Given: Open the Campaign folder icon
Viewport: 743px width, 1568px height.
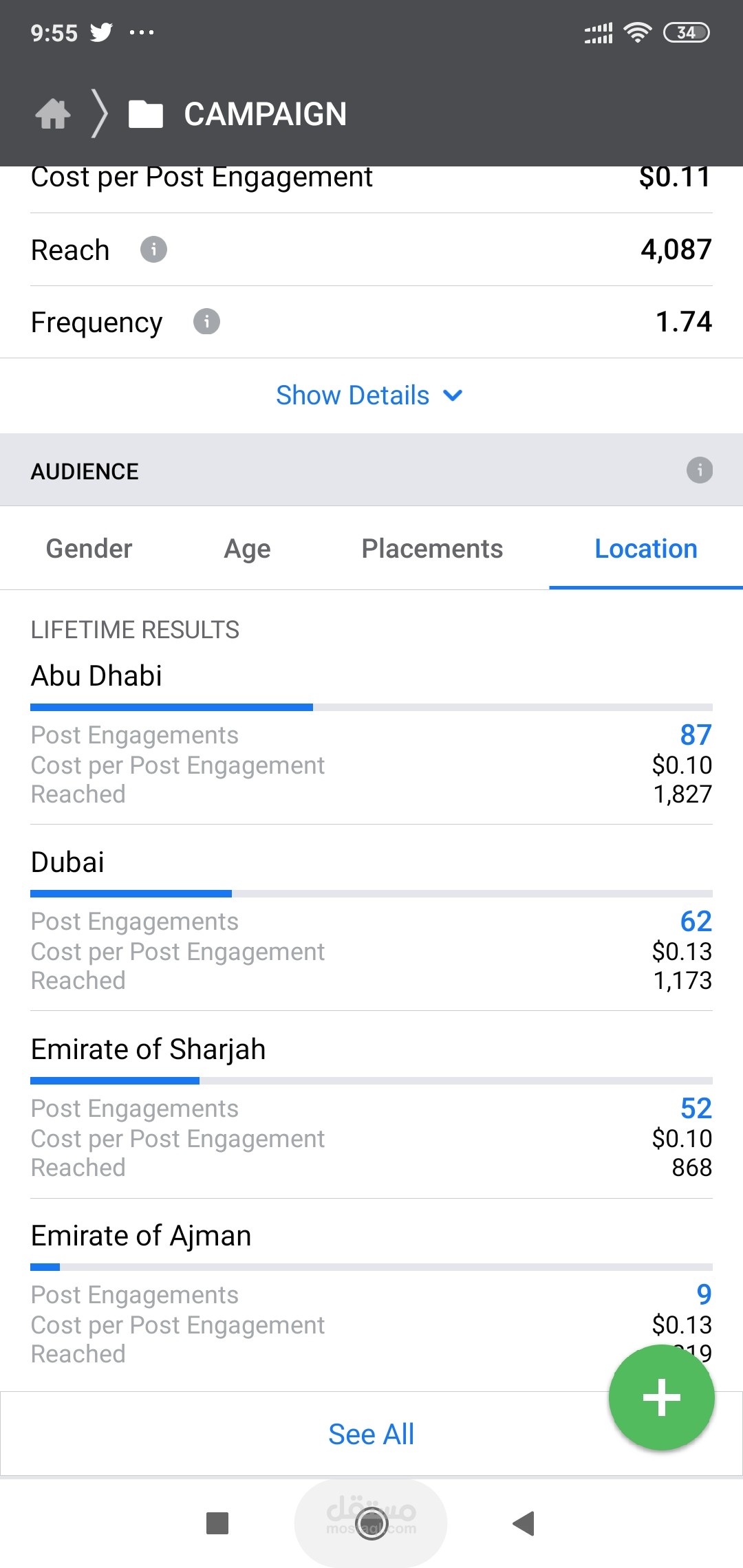Looking at the screenshot, I should click(x=146, y=114).
